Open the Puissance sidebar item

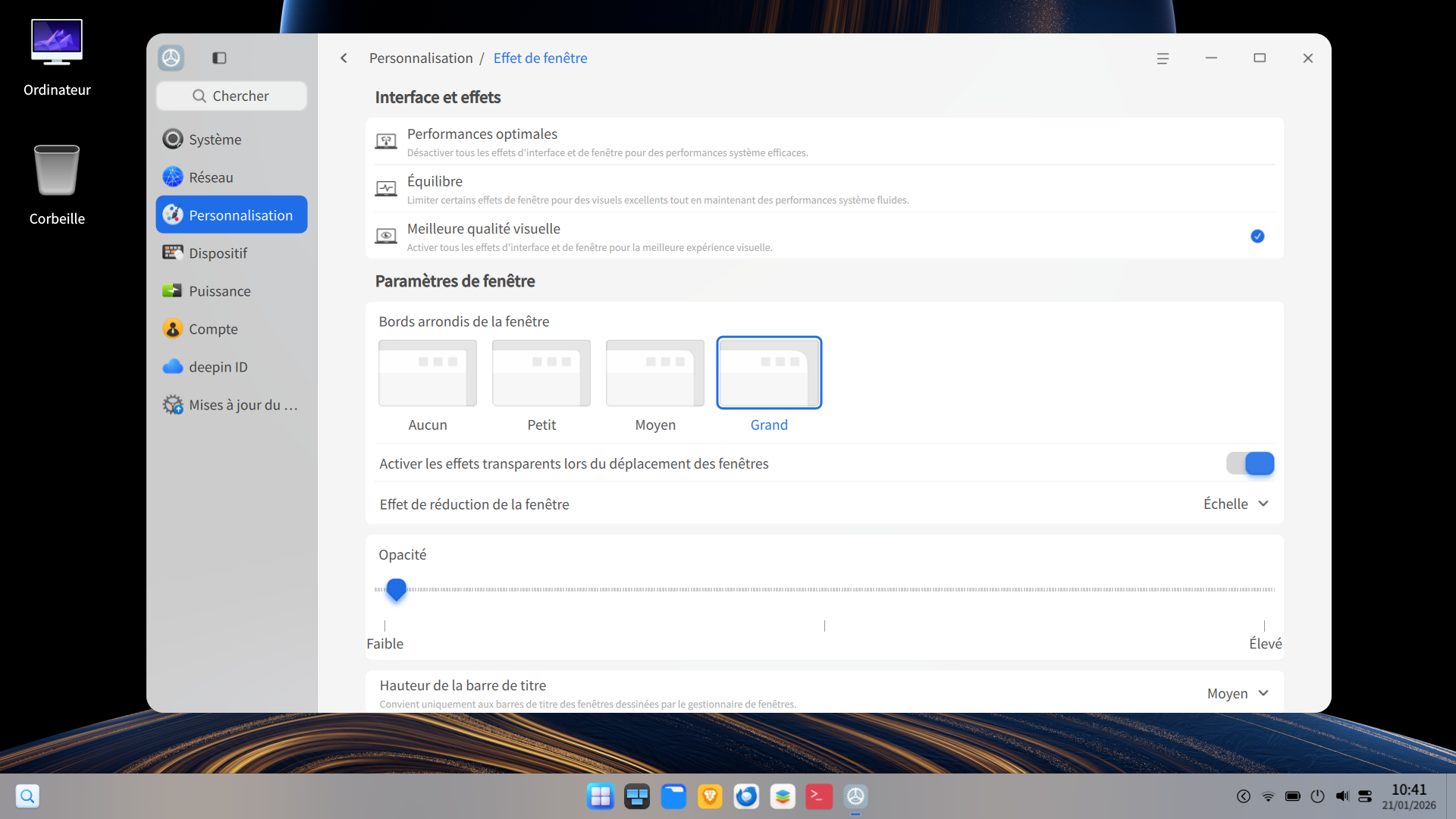(219, 291)
